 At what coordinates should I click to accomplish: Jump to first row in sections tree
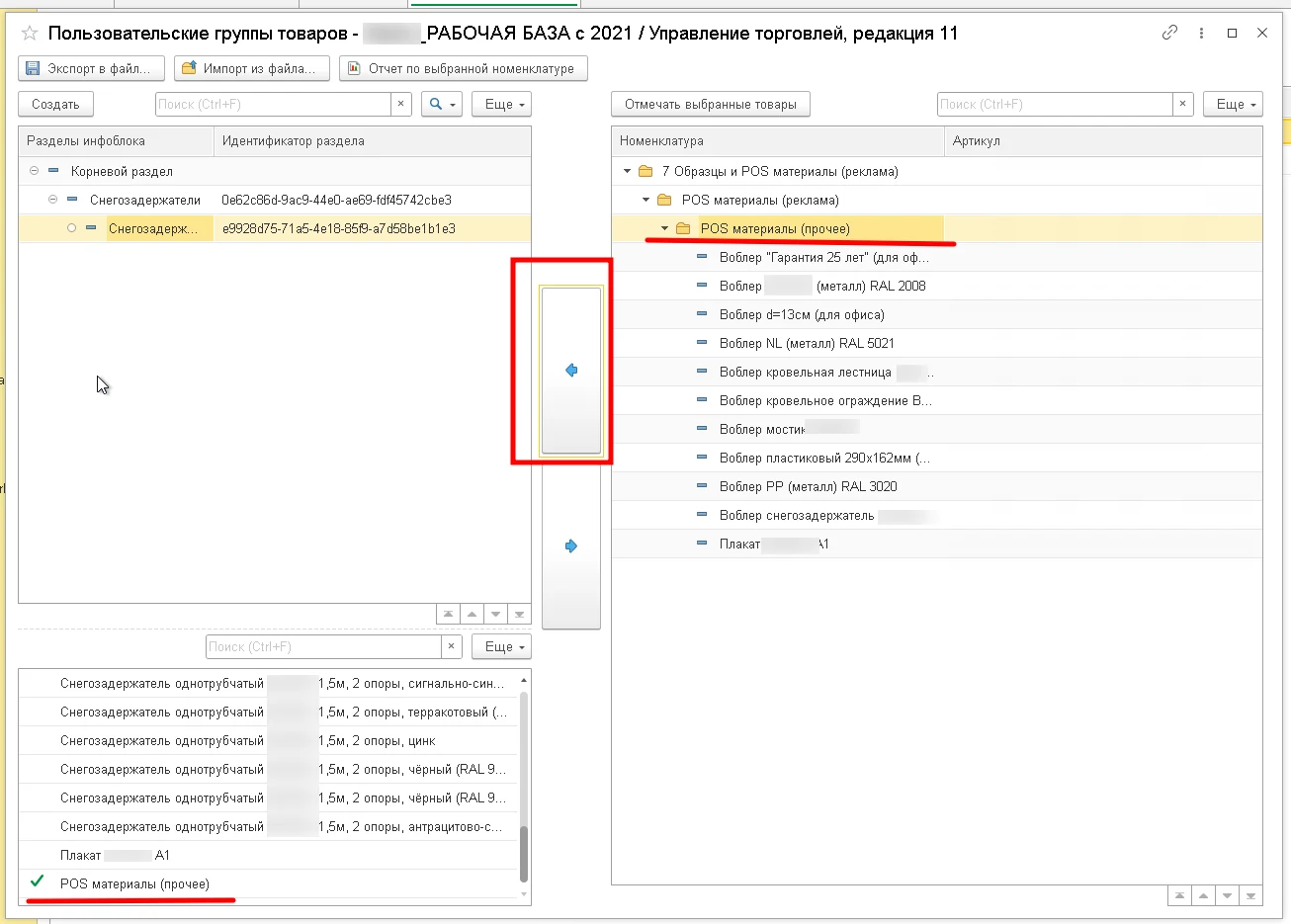pos(449,614)
